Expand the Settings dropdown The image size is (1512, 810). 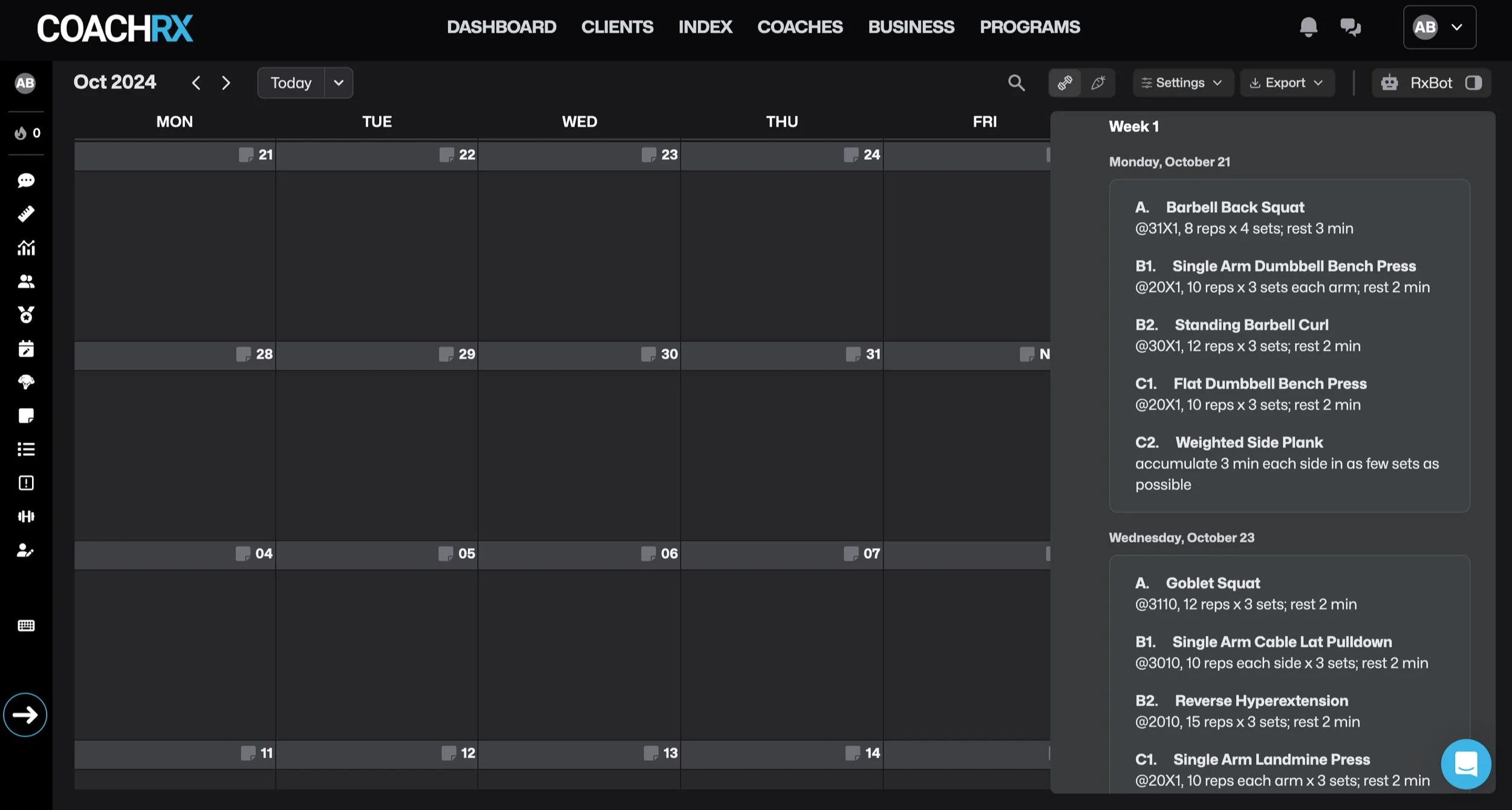(x=1182, y=83)
